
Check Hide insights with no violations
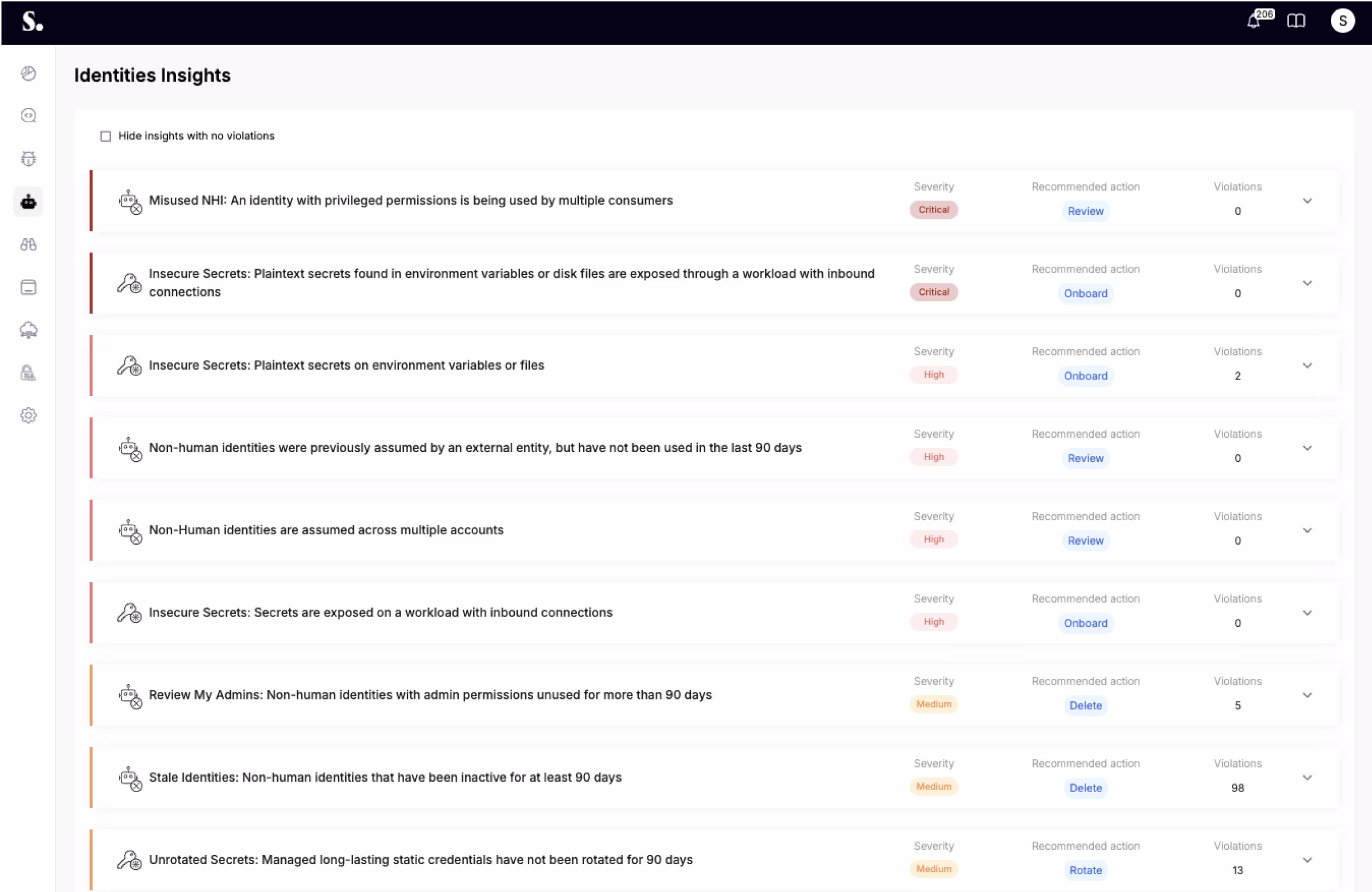point(106,136)
